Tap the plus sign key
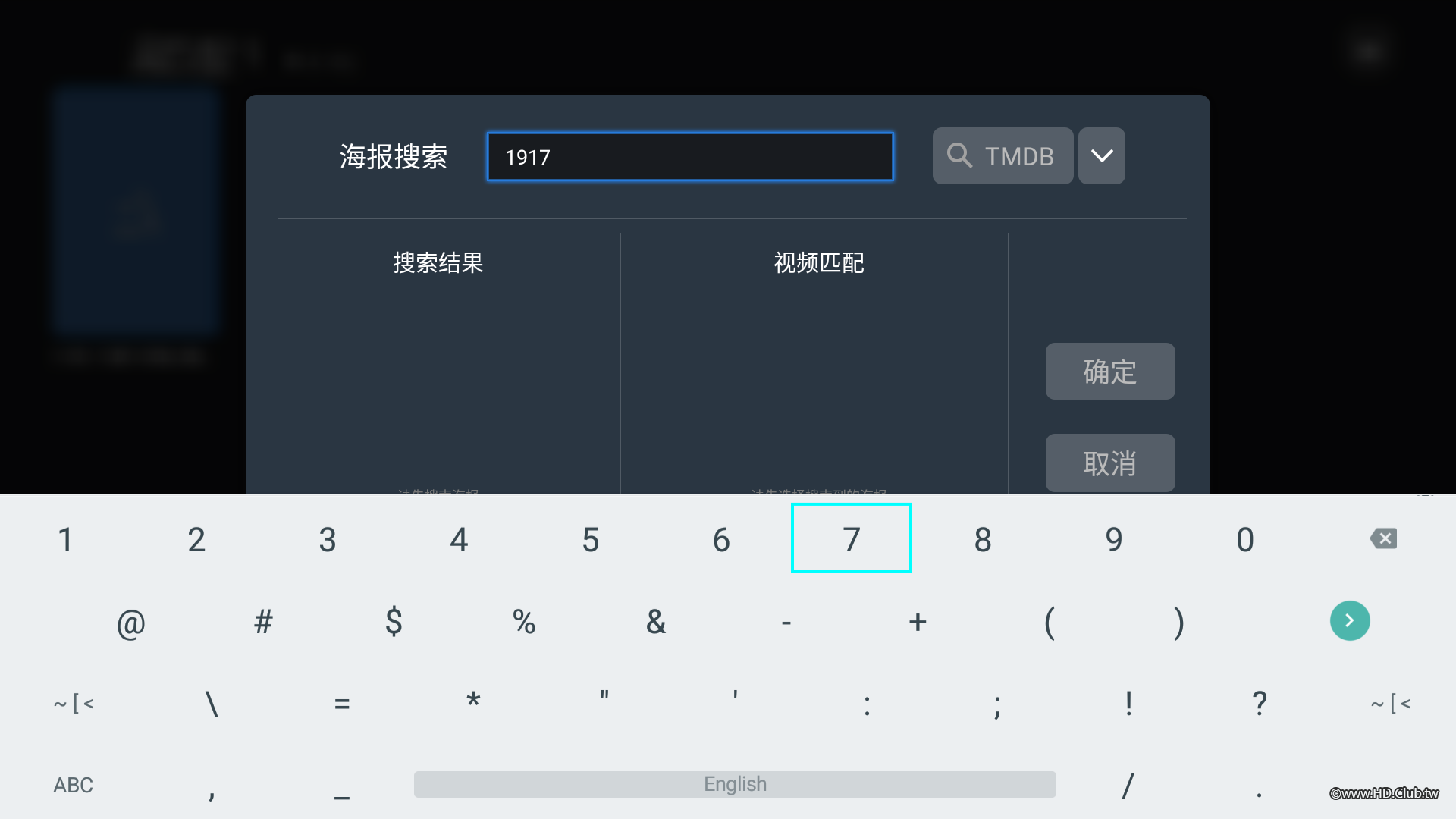This screenshot has width=1456, height=819. [918, 623]
